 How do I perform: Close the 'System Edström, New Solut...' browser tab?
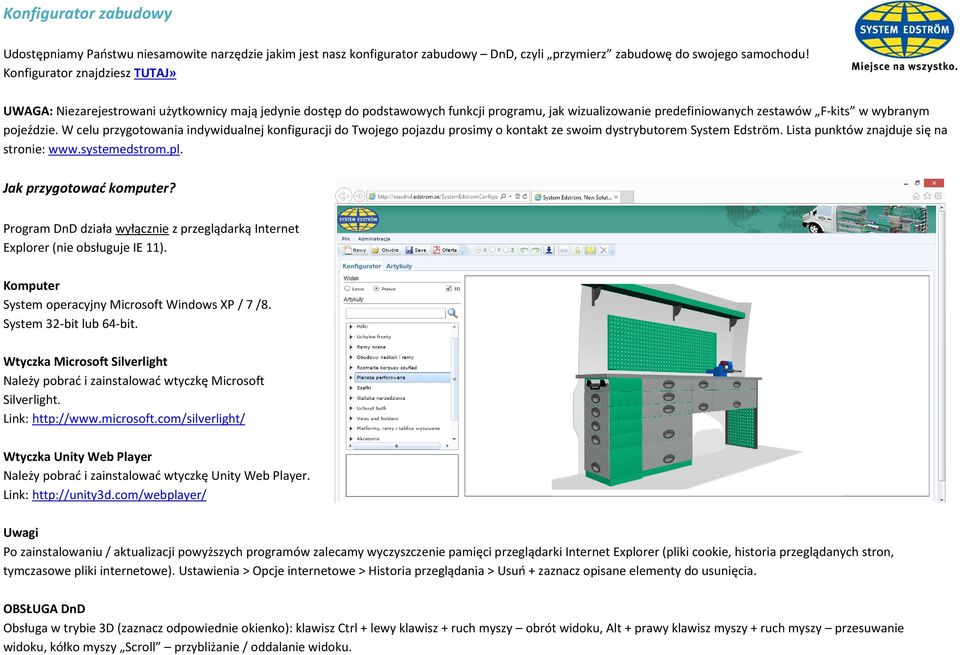(x=616, y=197)
